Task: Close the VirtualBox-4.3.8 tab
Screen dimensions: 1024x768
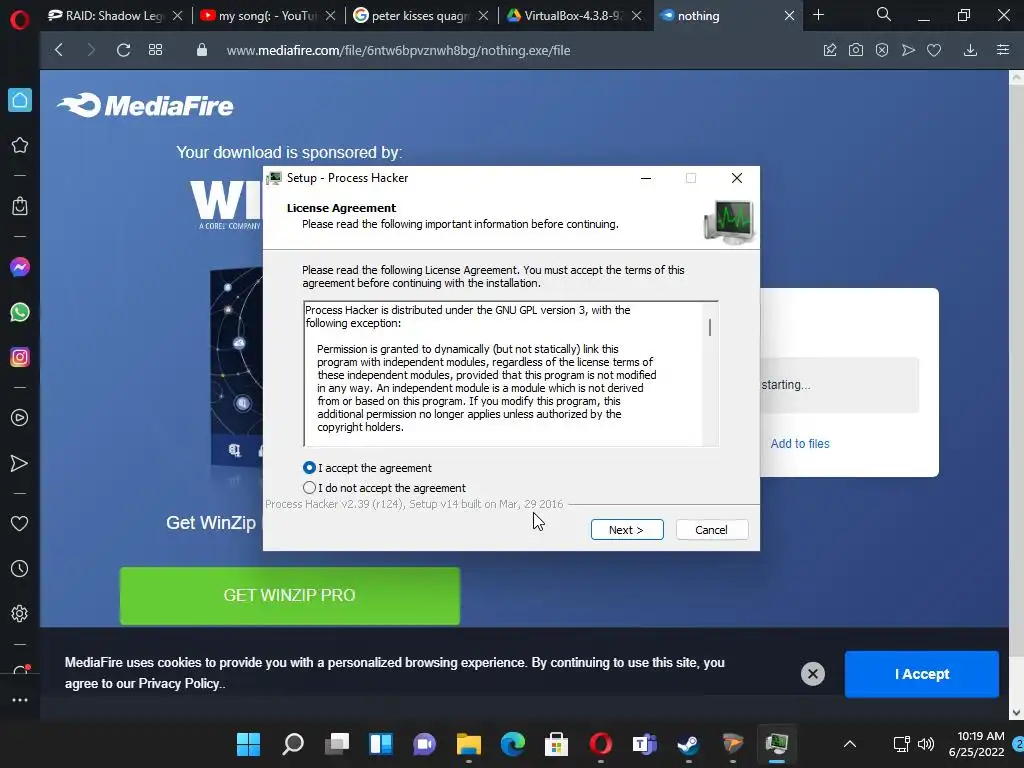Action: coord(637,16)
